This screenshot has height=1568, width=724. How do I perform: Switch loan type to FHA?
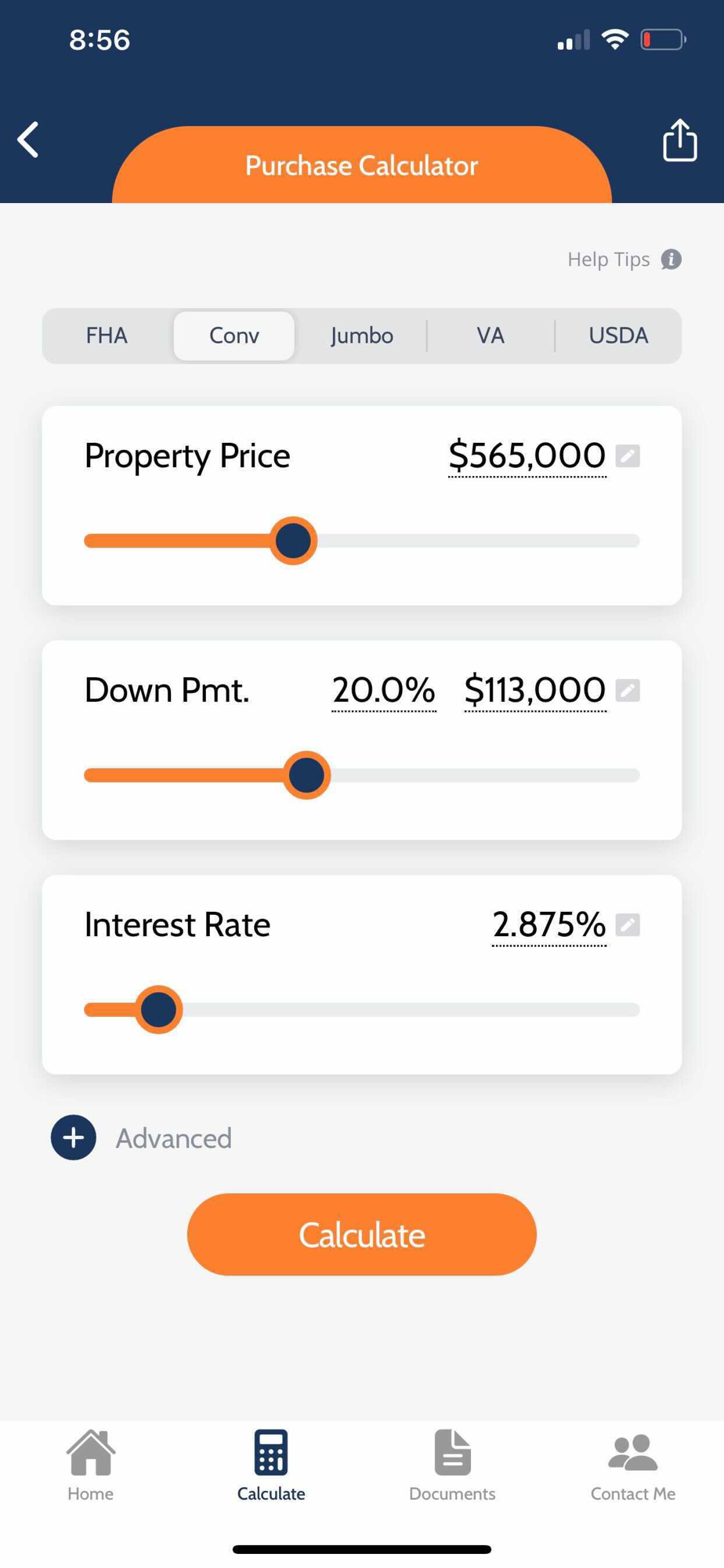[107, 336]
